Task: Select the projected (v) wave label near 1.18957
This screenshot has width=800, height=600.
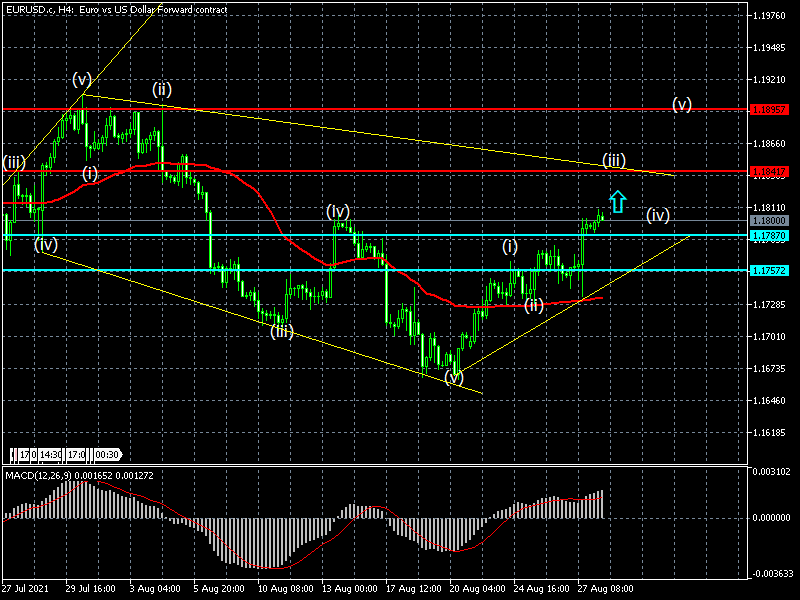Action: coord(682,104)
